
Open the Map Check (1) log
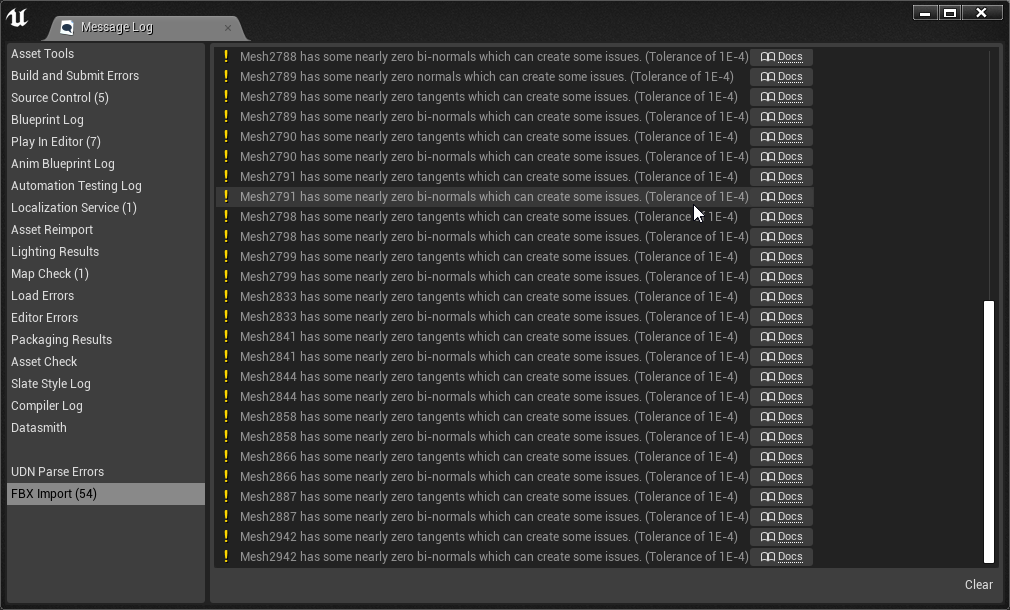point(50,273)
